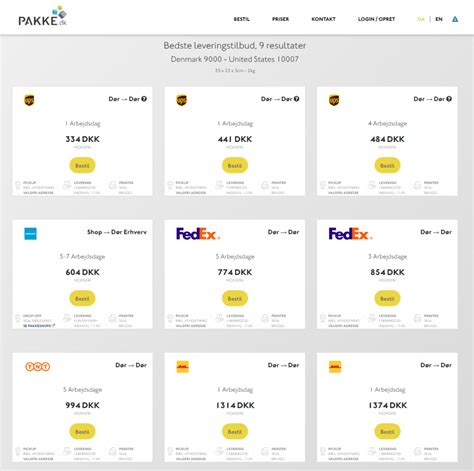Switch language to DA
The image size is (474, 471).
(421, 19)
